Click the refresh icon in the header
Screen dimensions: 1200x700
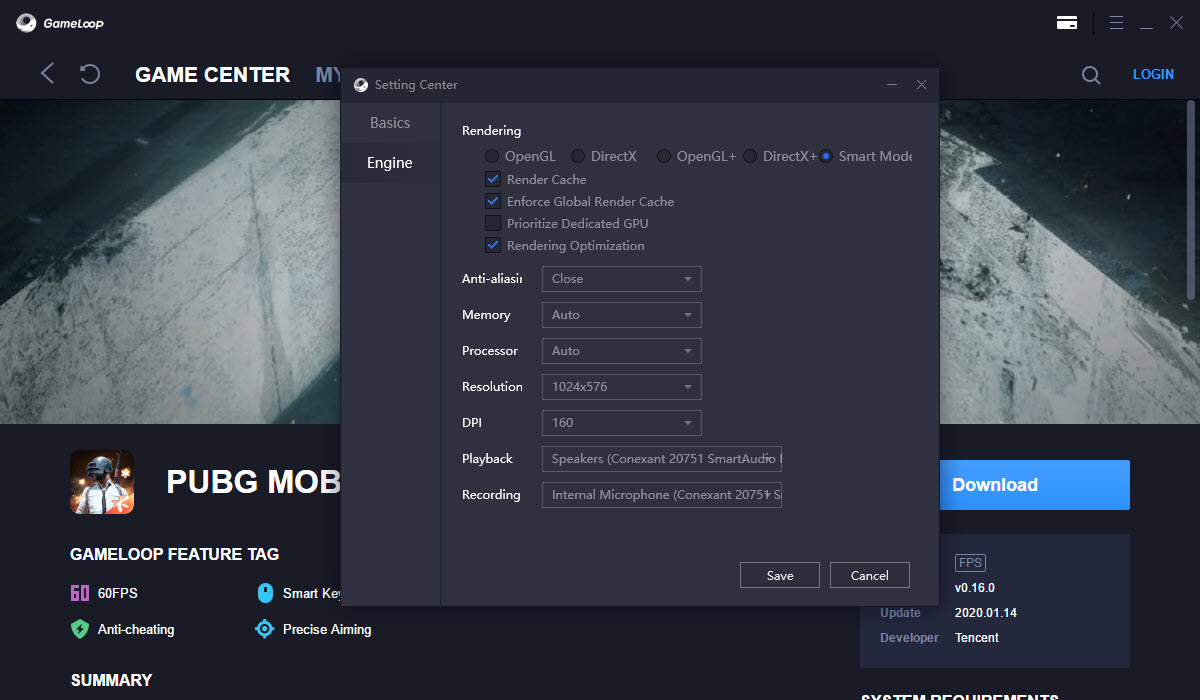pos(90,74)
